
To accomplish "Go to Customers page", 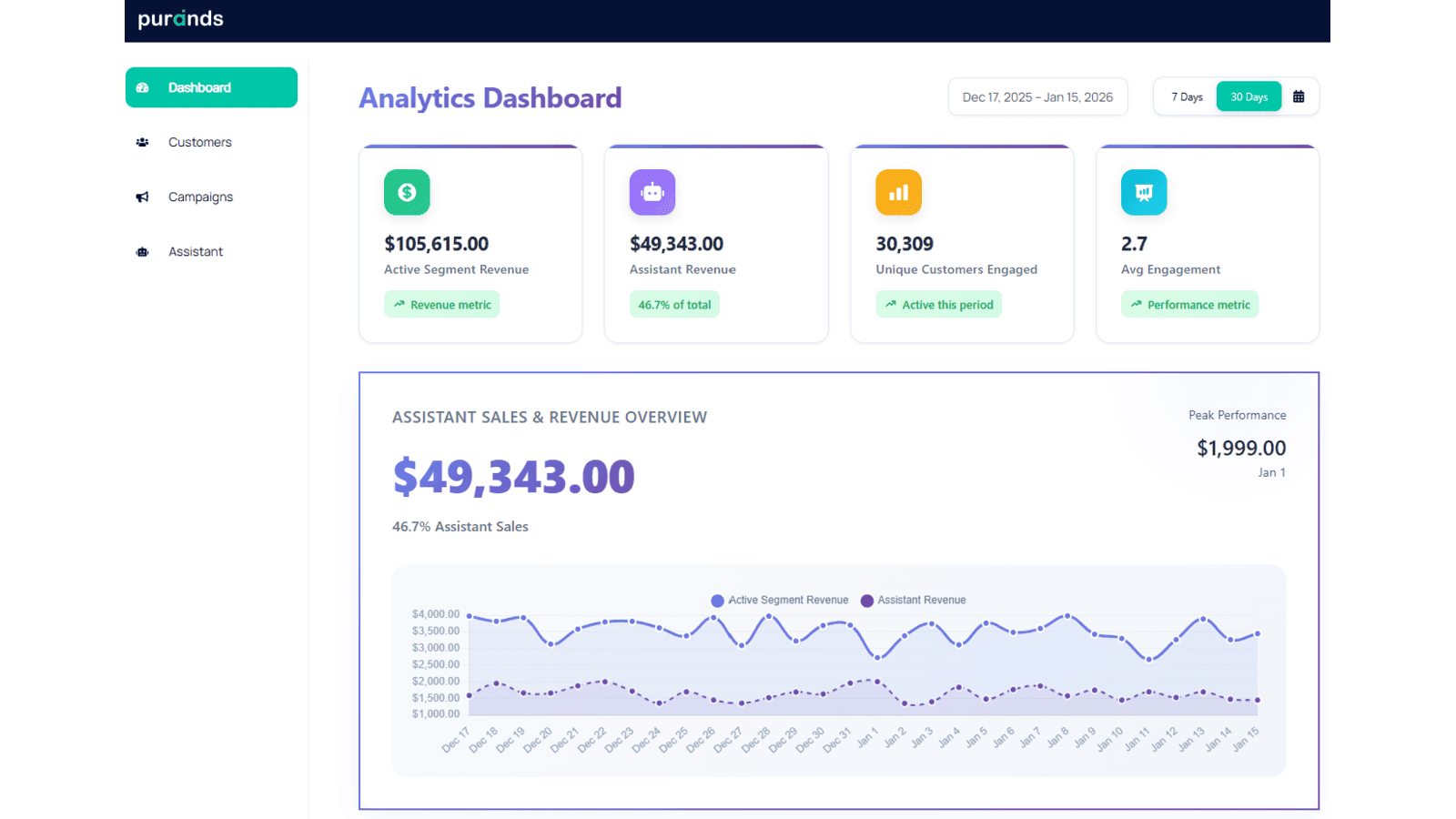I will tap(199, 142).
